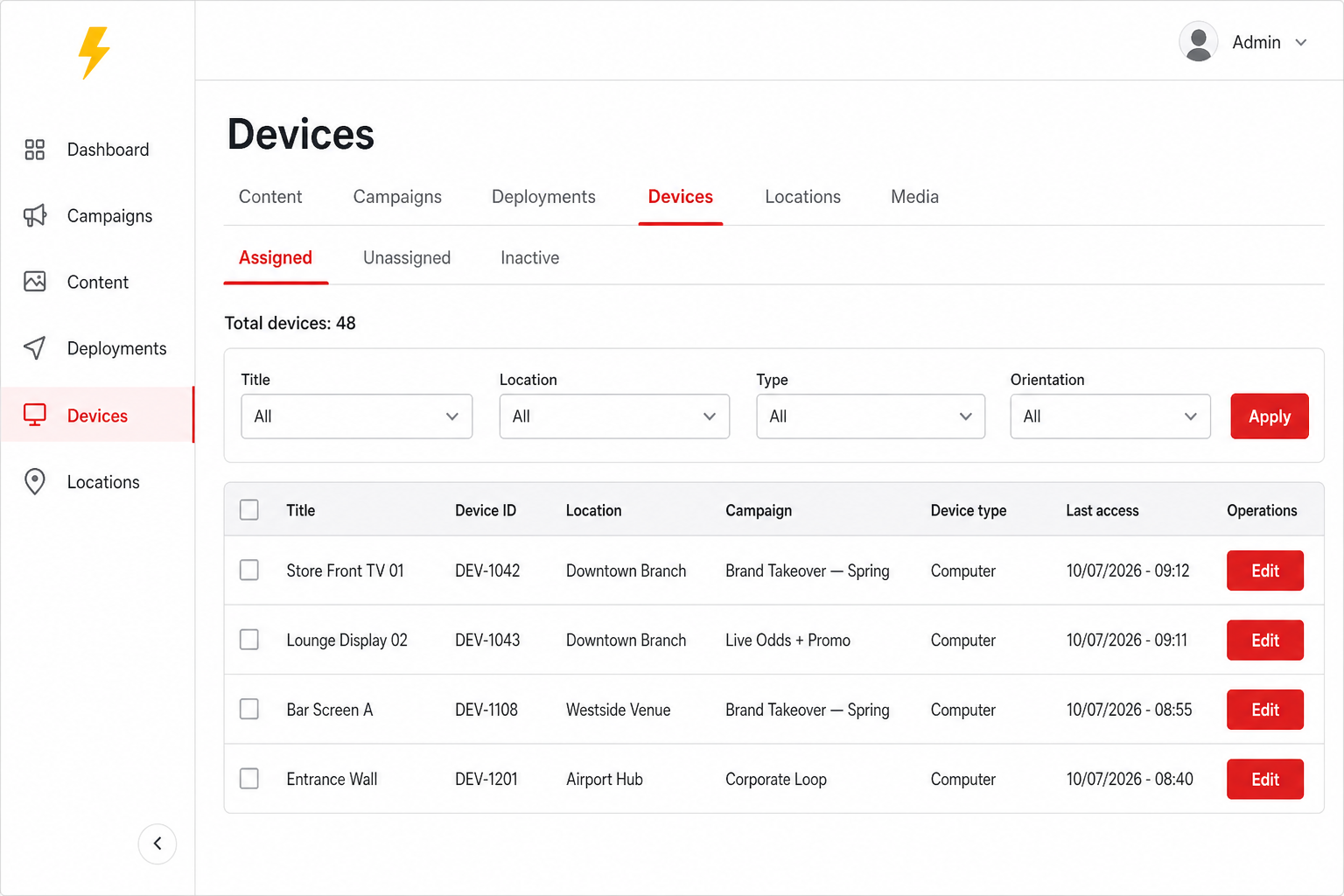Screen dimensions: 1344x896
Task: Click the Title column header
Action: coord(301,510)
